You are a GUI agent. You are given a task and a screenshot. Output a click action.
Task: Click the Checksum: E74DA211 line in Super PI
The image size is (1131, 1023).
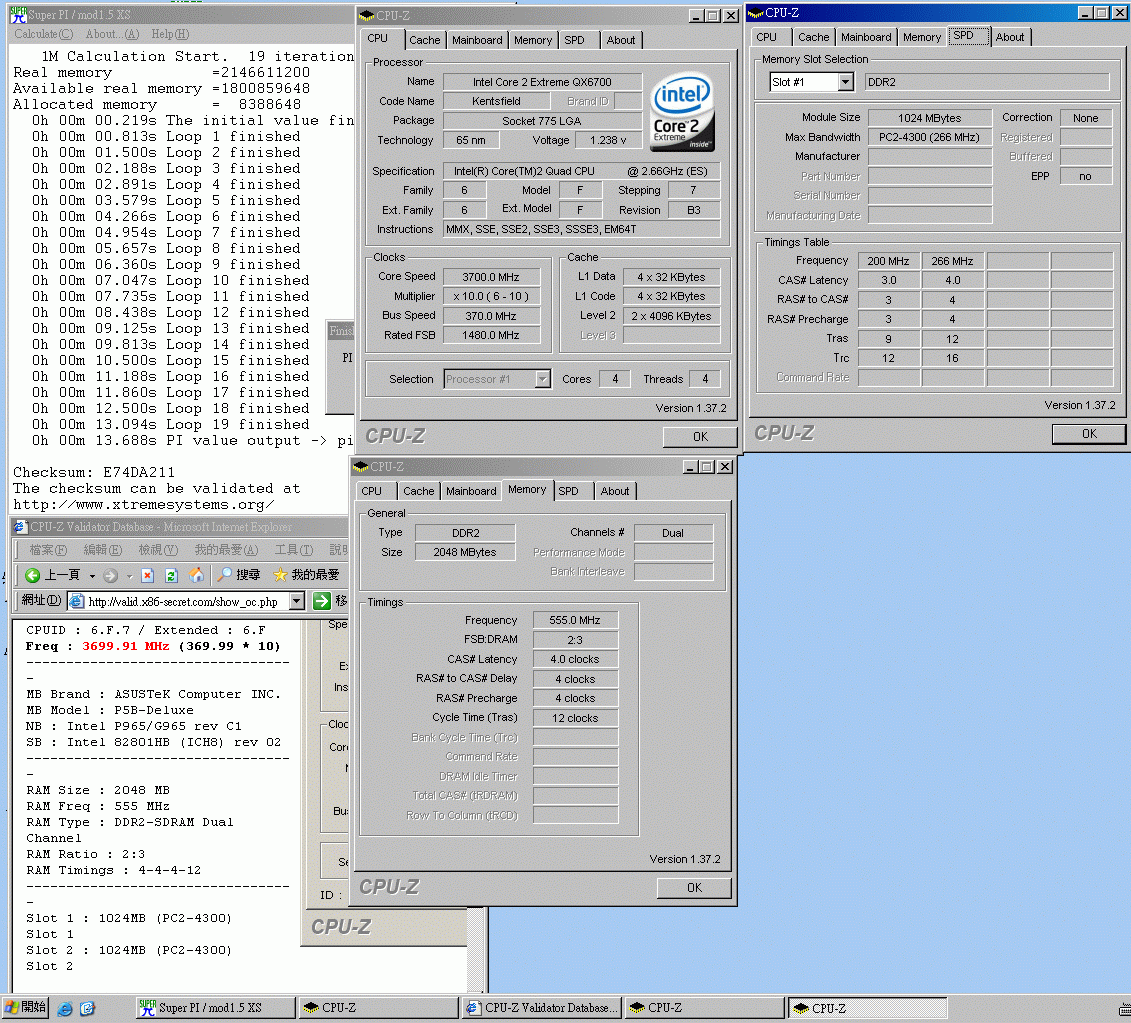(x=94, y=473)
